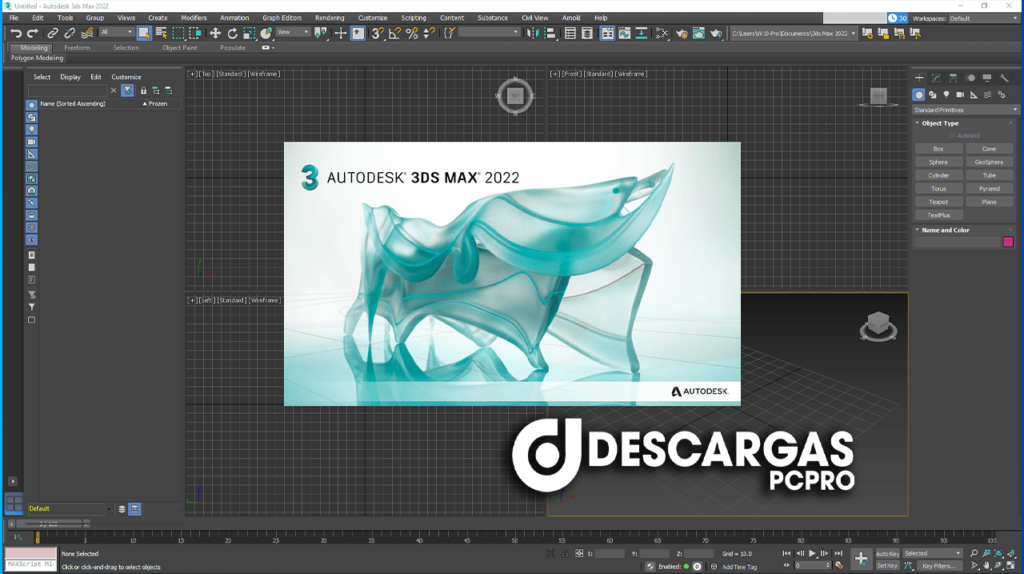Open the Rendering menu

[329, 18]
